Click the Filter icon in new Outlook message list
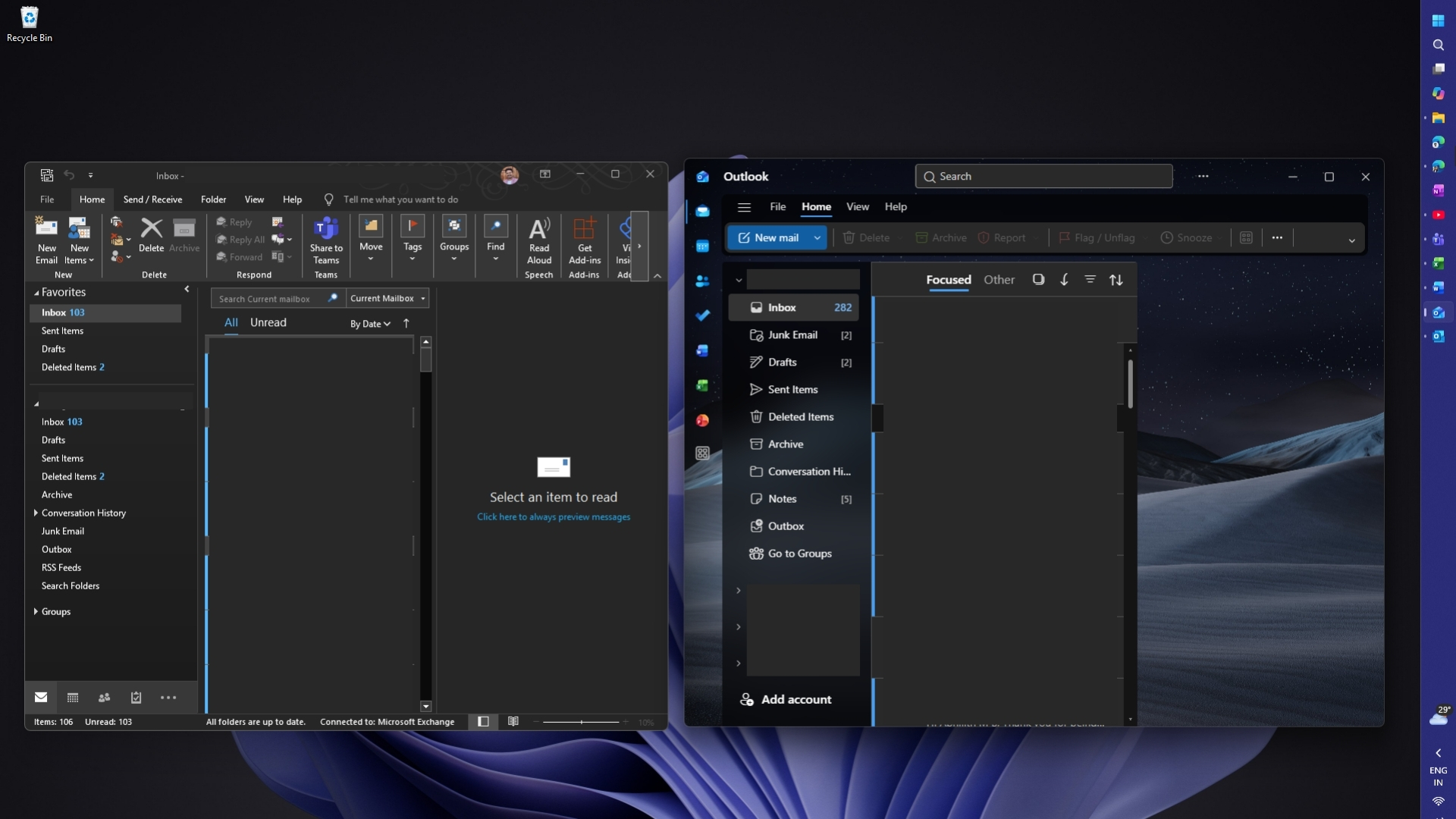 pyautogui.click(x=1090, y=280)
